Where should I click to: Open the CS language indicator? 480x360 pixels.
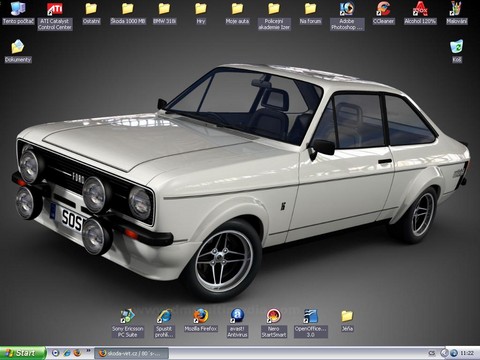[432, 353]
